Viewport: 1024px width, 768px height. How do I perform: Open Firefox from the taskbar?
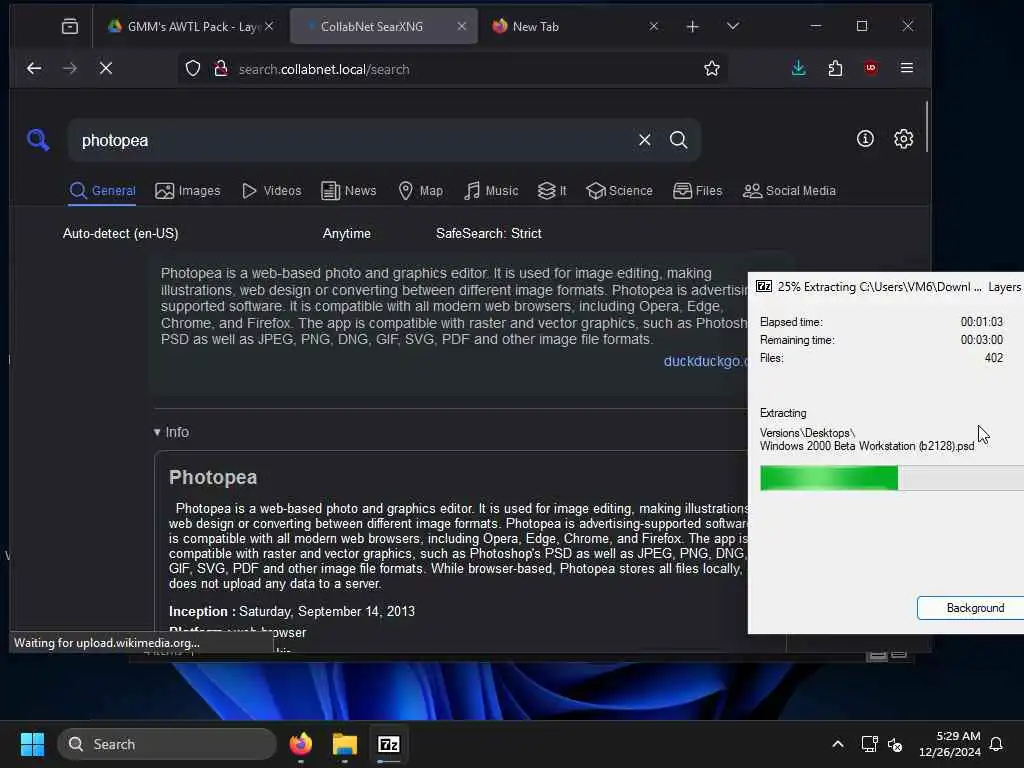(300, 744)
